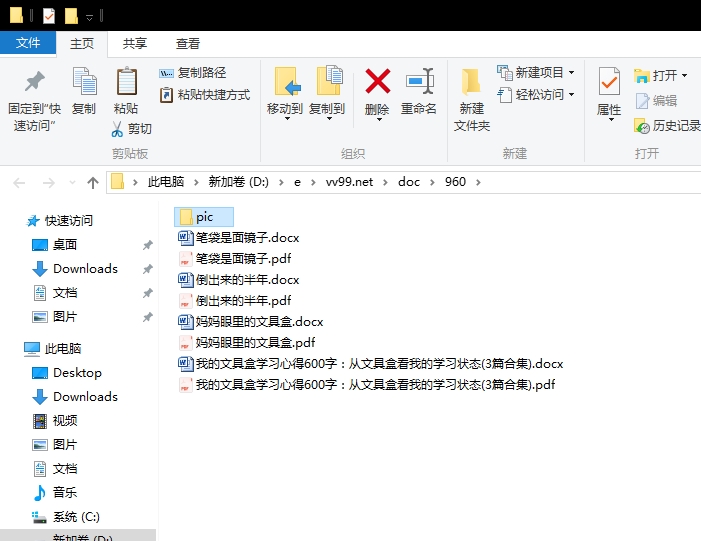The image size is (701, 541).
Task: Open the Easy access (轻松访问) dropdown
Action: (536, 95)
